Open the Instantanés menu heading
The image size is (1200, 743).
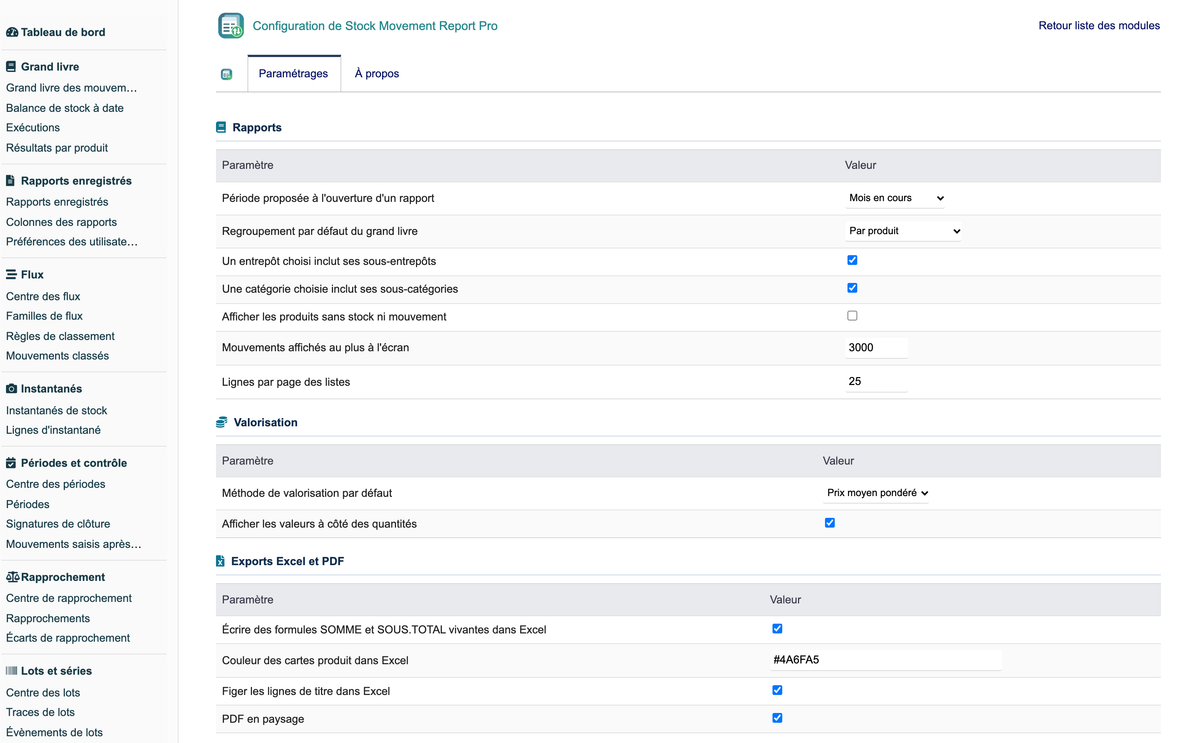[51, 388]
